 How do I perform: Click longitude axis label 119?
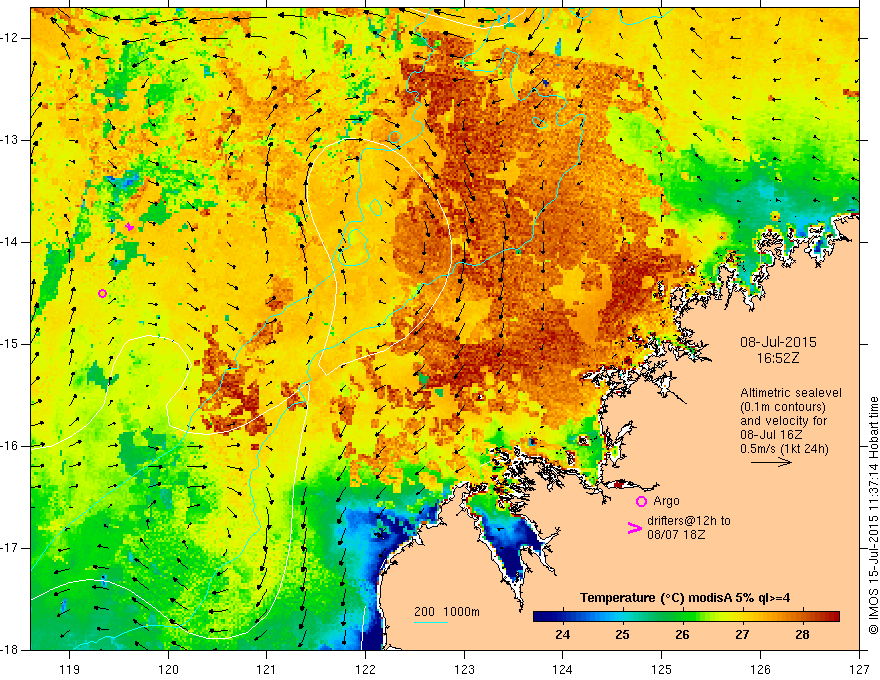[x=70, y=669]
